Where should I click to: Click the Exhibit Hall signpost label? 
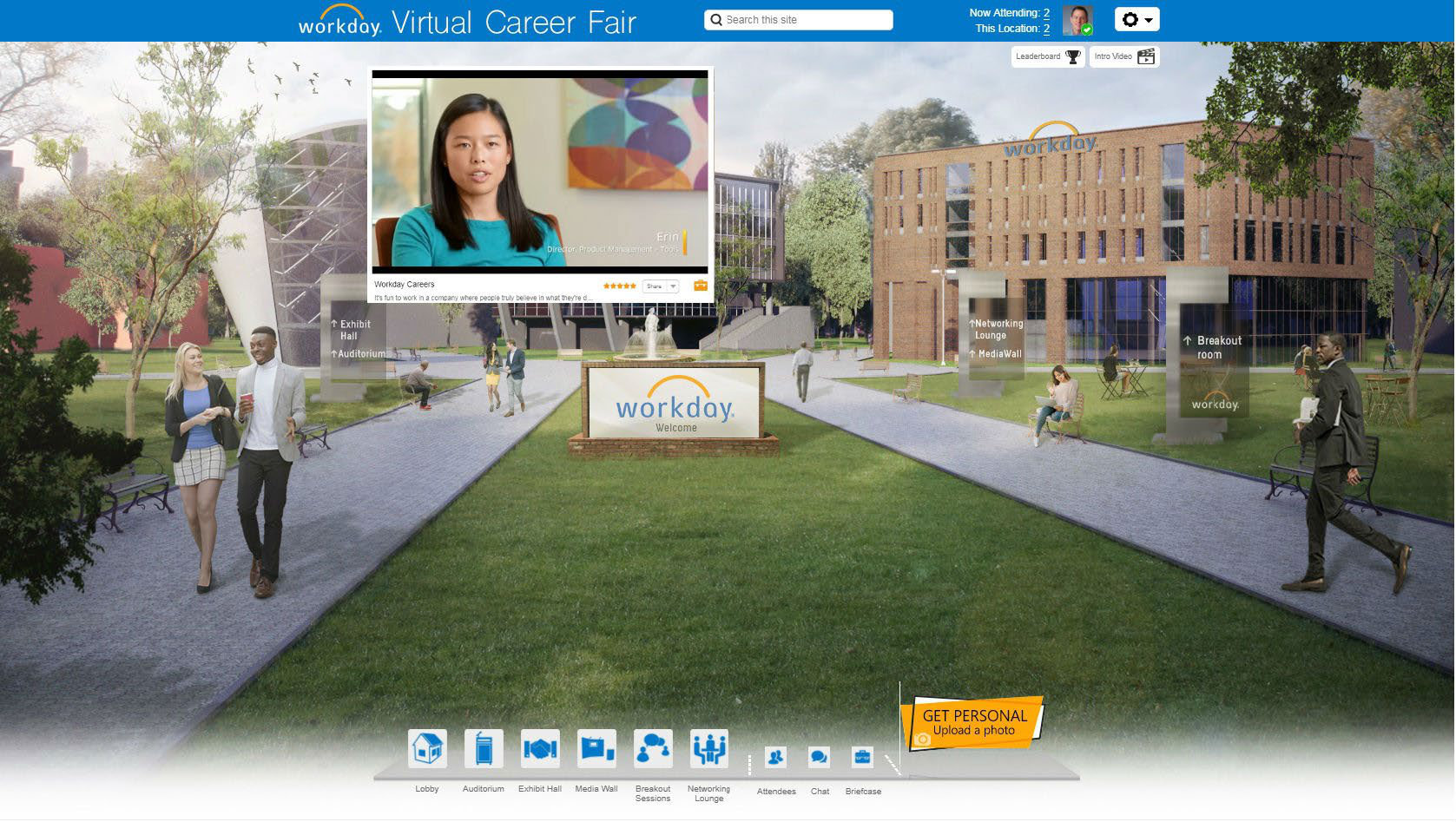pos(351,330)
